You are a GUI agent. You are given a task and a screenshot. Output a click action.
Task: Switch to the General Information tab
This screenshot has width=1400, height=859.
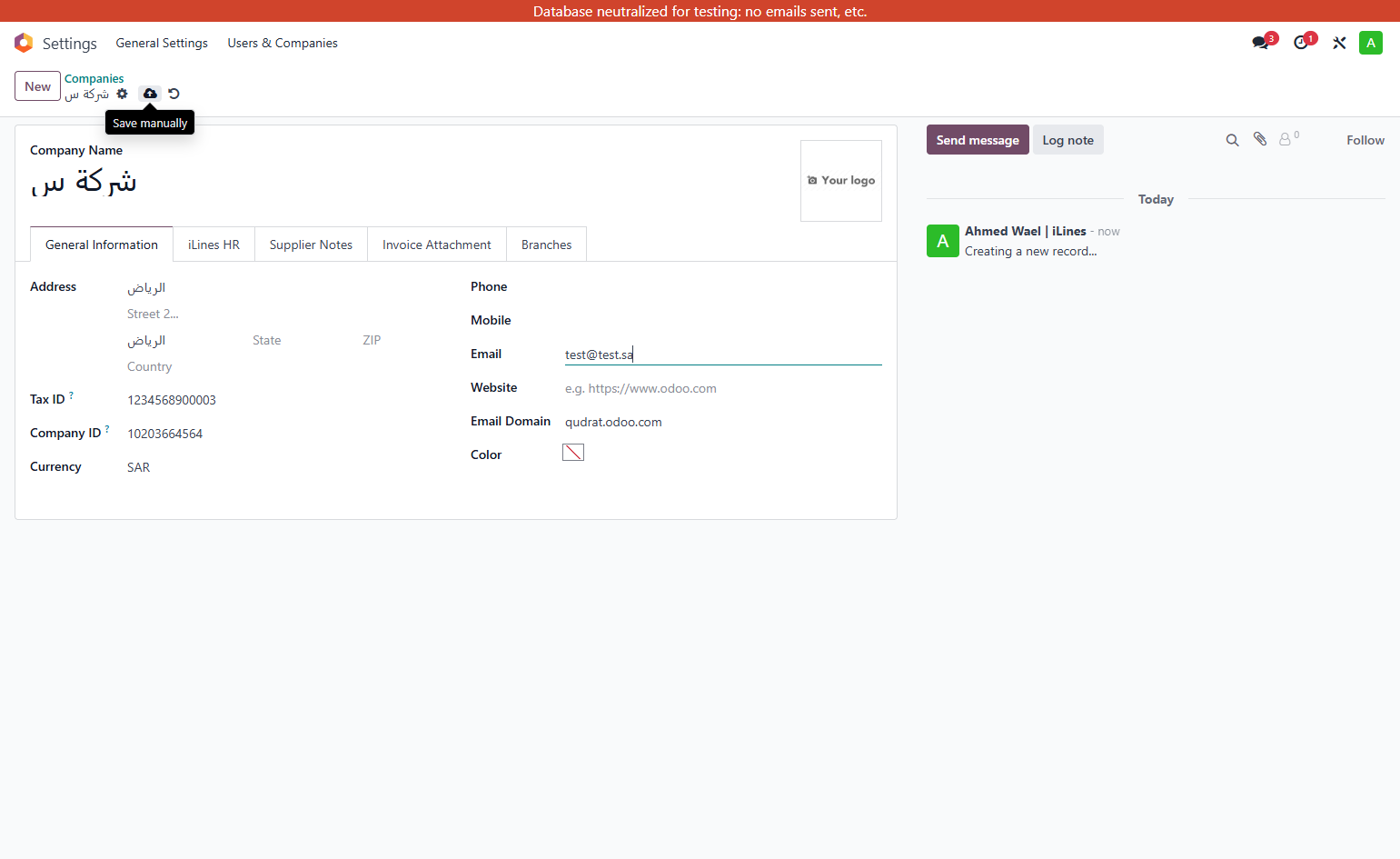coord(102,245)
